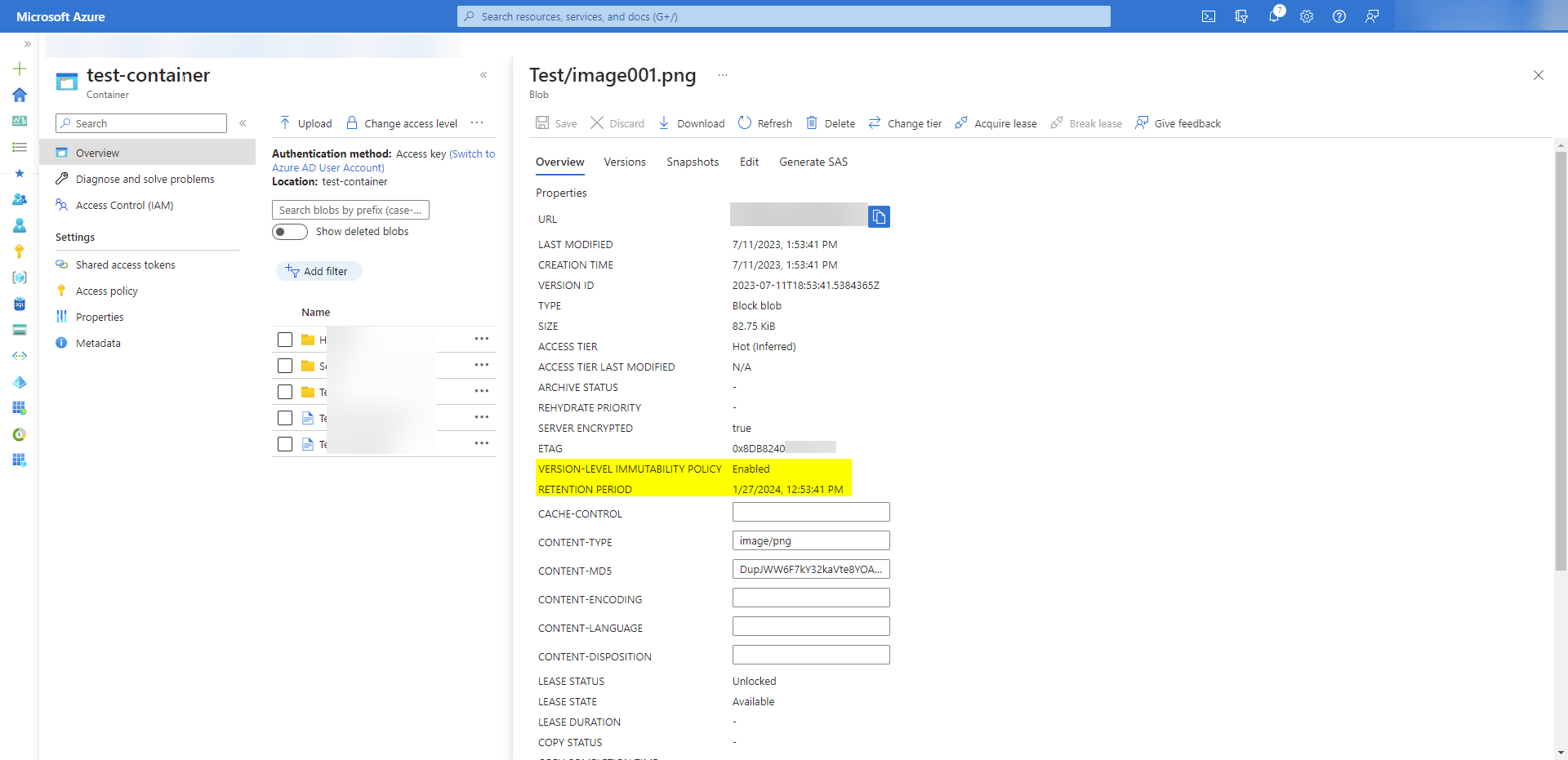The image size is (1568, 760).
Task: Click Give feedback in the blob toolbar
Action: pos(1178,123)
